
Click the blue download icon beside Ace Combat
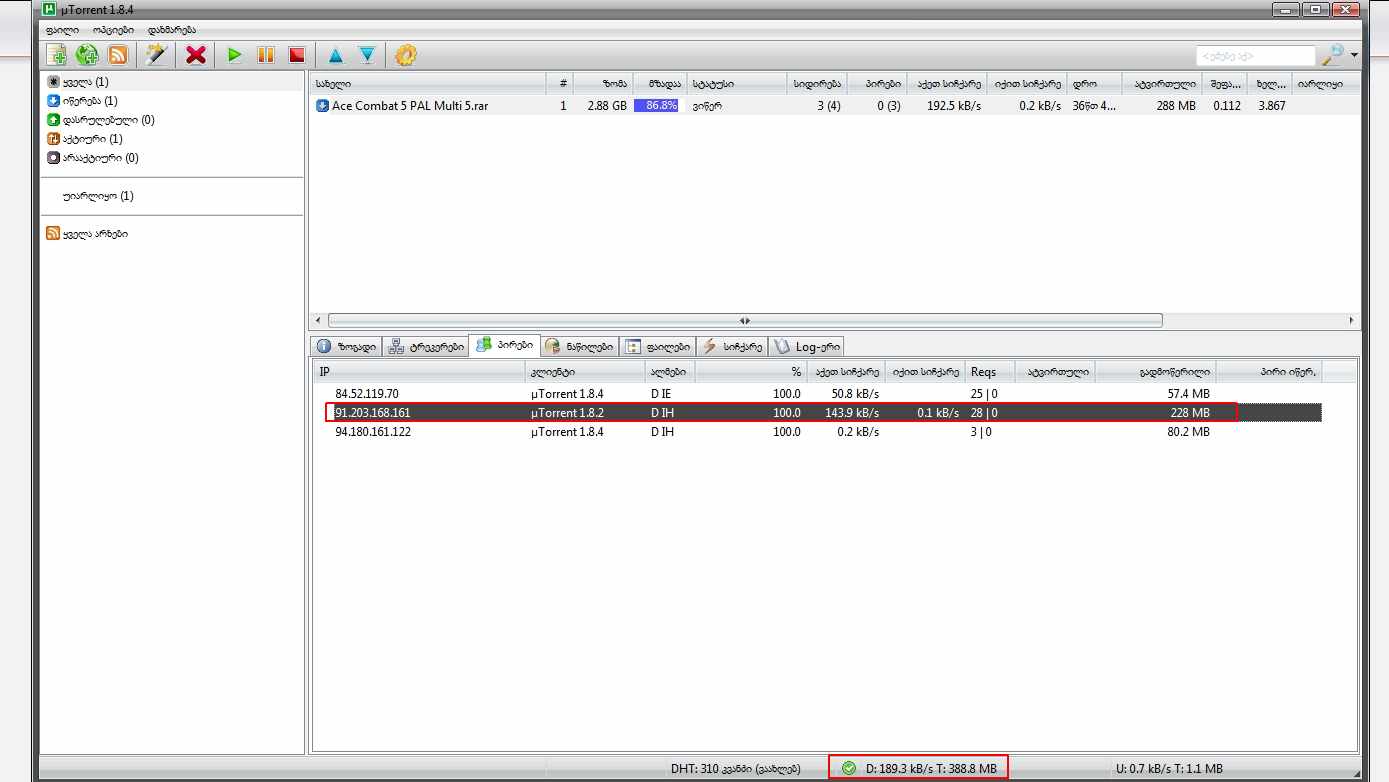pyautogui.click(x=322, y=105)
